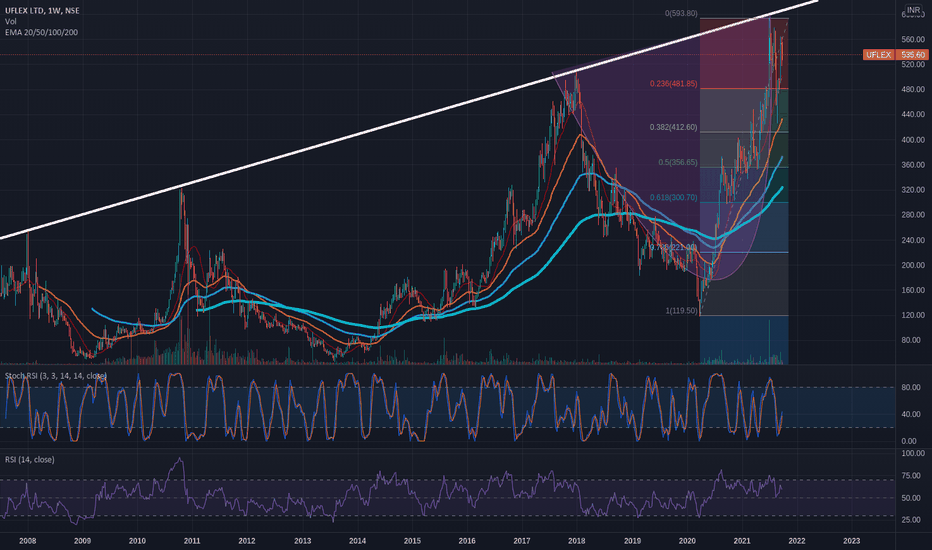Select the Fibonacci 0.618(300.70) level label
The image size is (932, 550).
click(x=673, y=197)
